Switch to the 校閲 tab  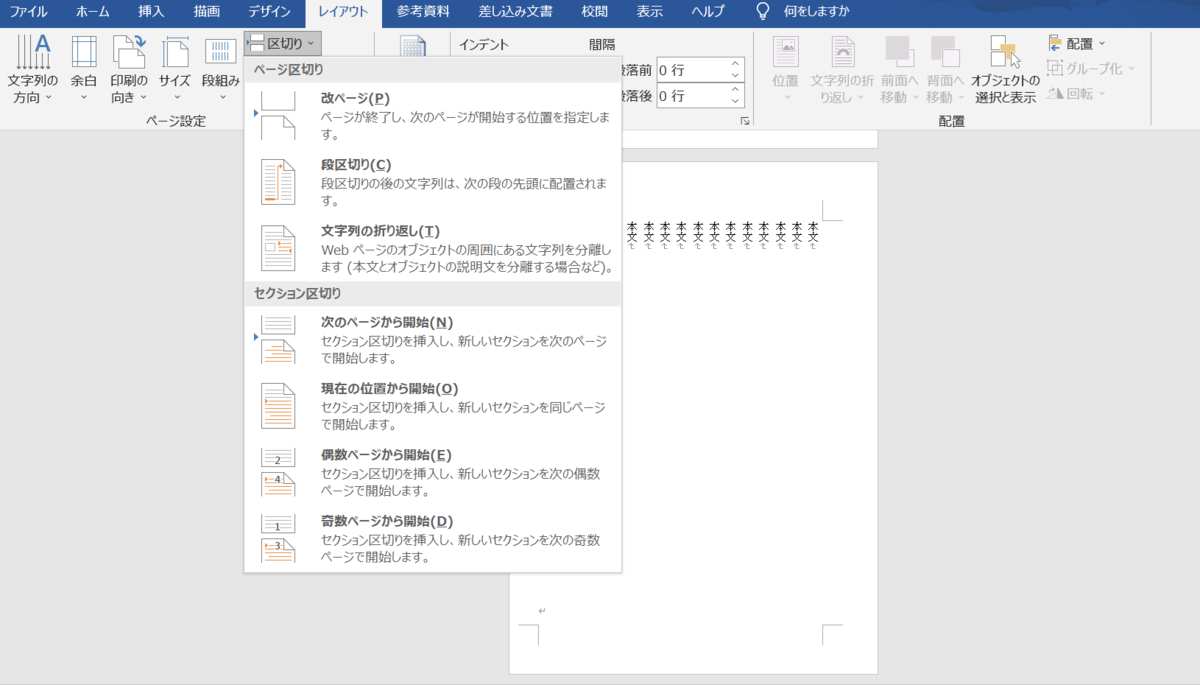click(x=594, y=12)
